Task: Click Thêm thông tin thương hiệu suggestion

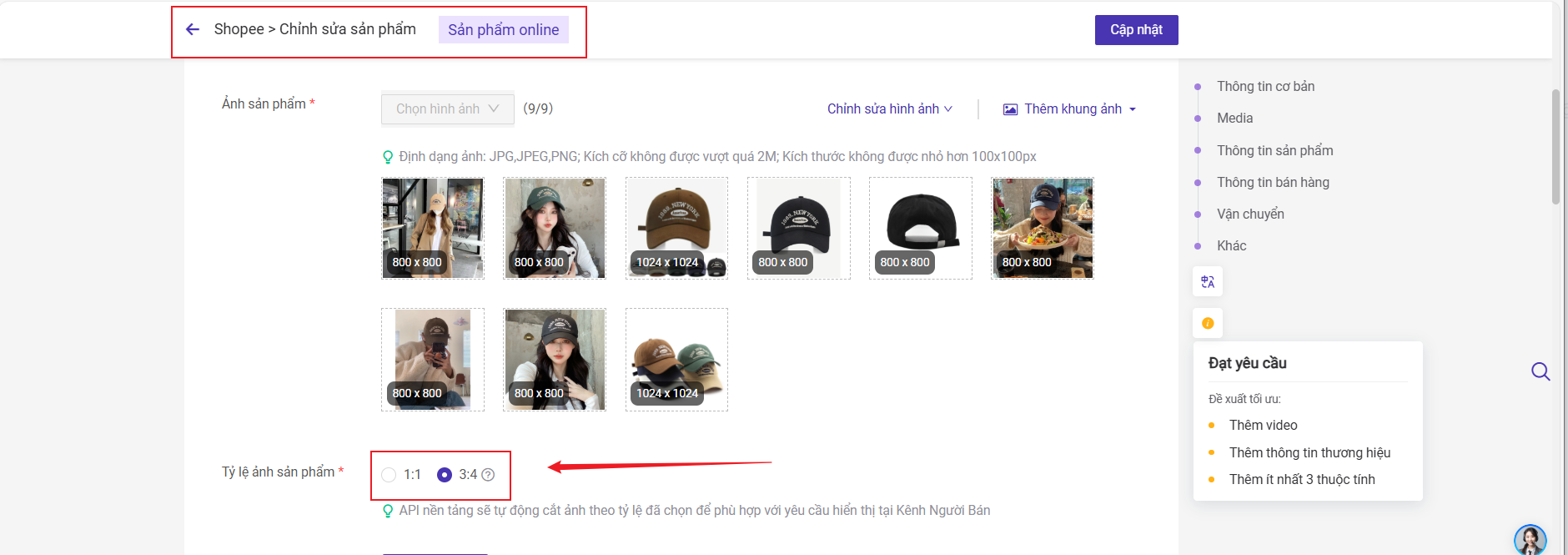Action: 1309,452
